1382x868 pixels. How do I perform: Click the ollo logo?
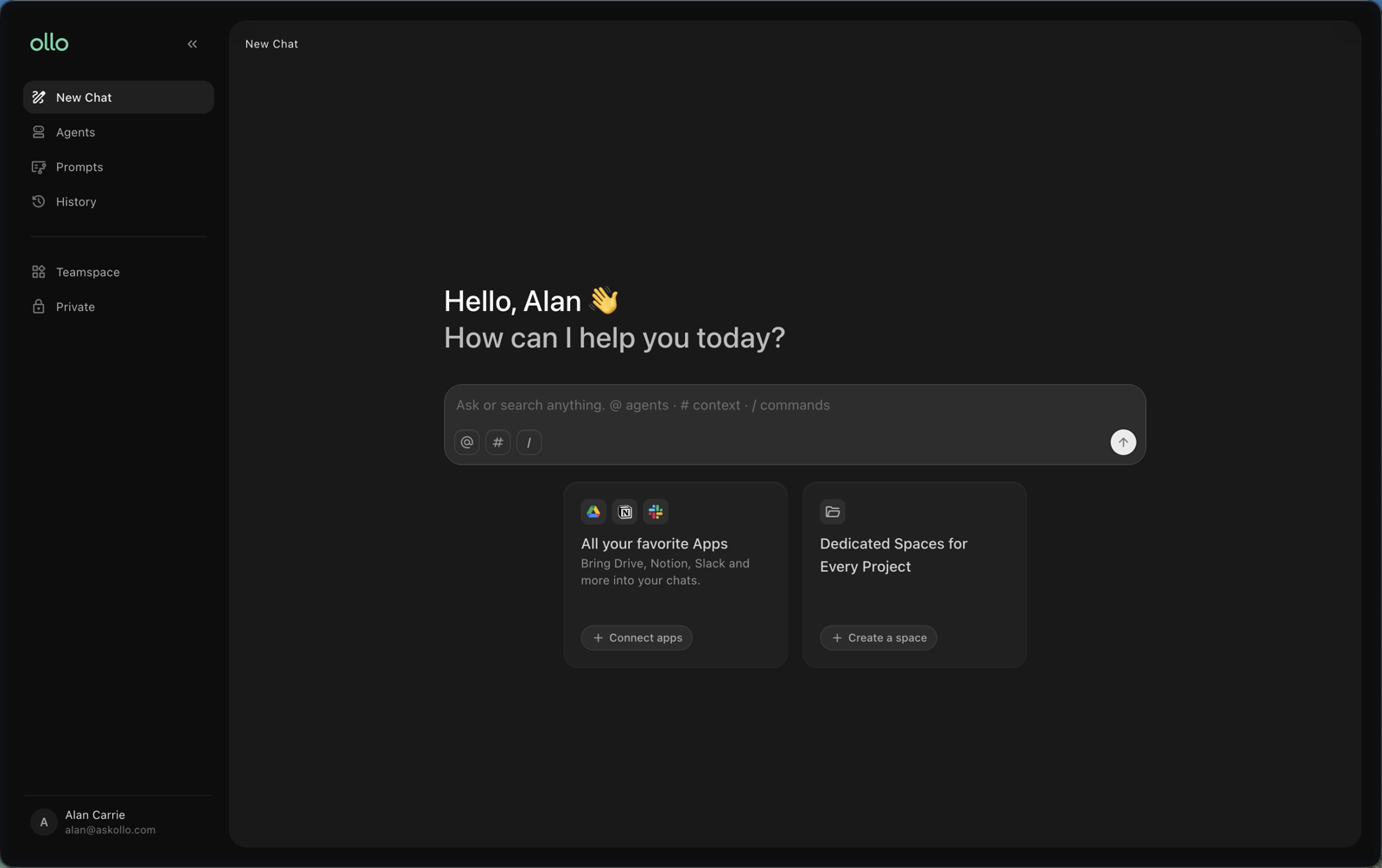pos(49,42)
